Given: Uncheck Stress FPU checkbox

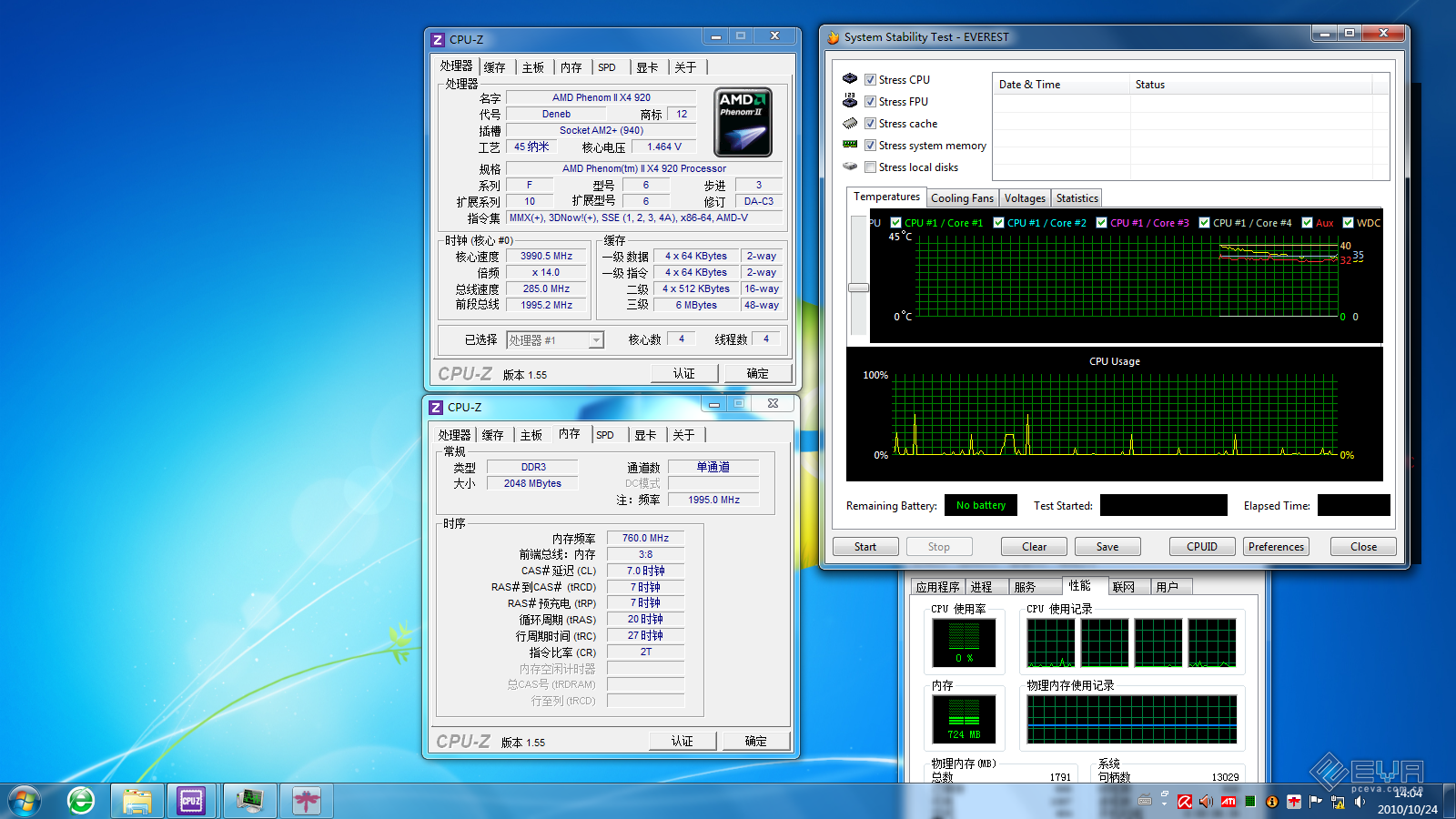Looking at the screenshot, I should click(870, 102).
